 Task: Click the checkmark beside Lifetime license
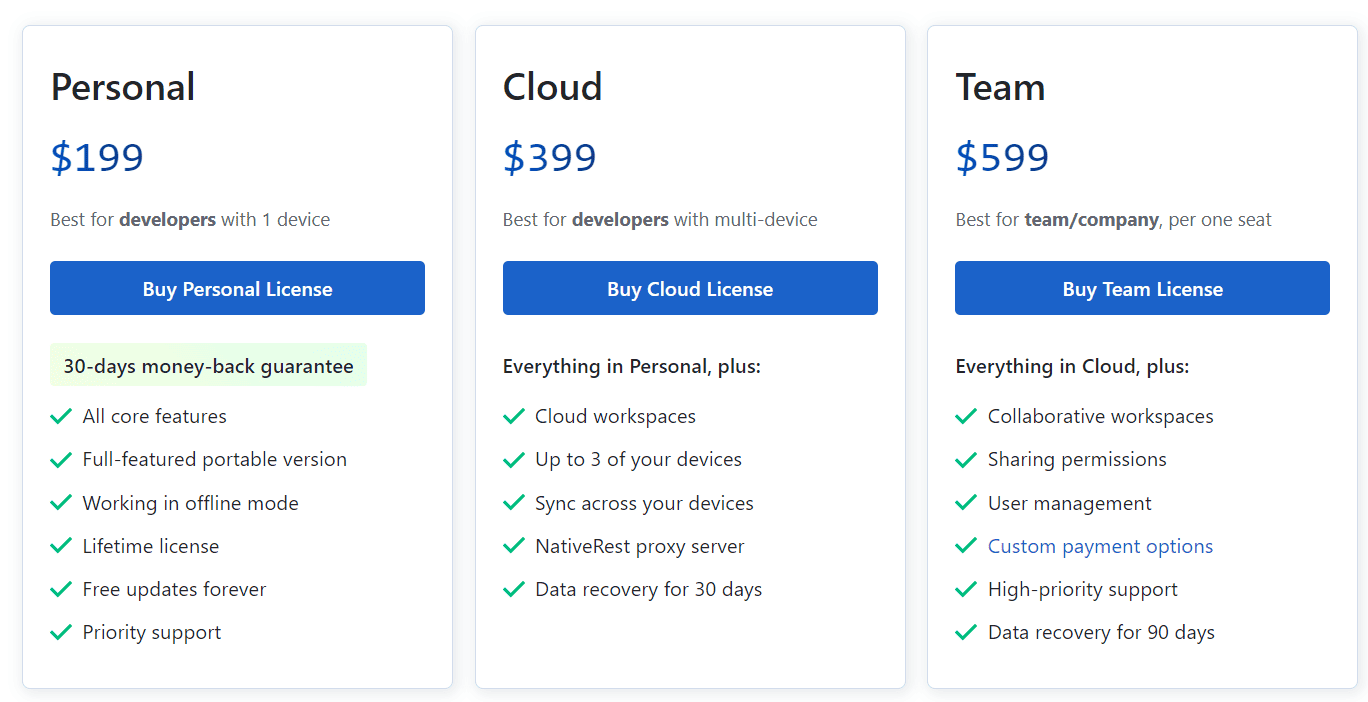pos(61,546)
